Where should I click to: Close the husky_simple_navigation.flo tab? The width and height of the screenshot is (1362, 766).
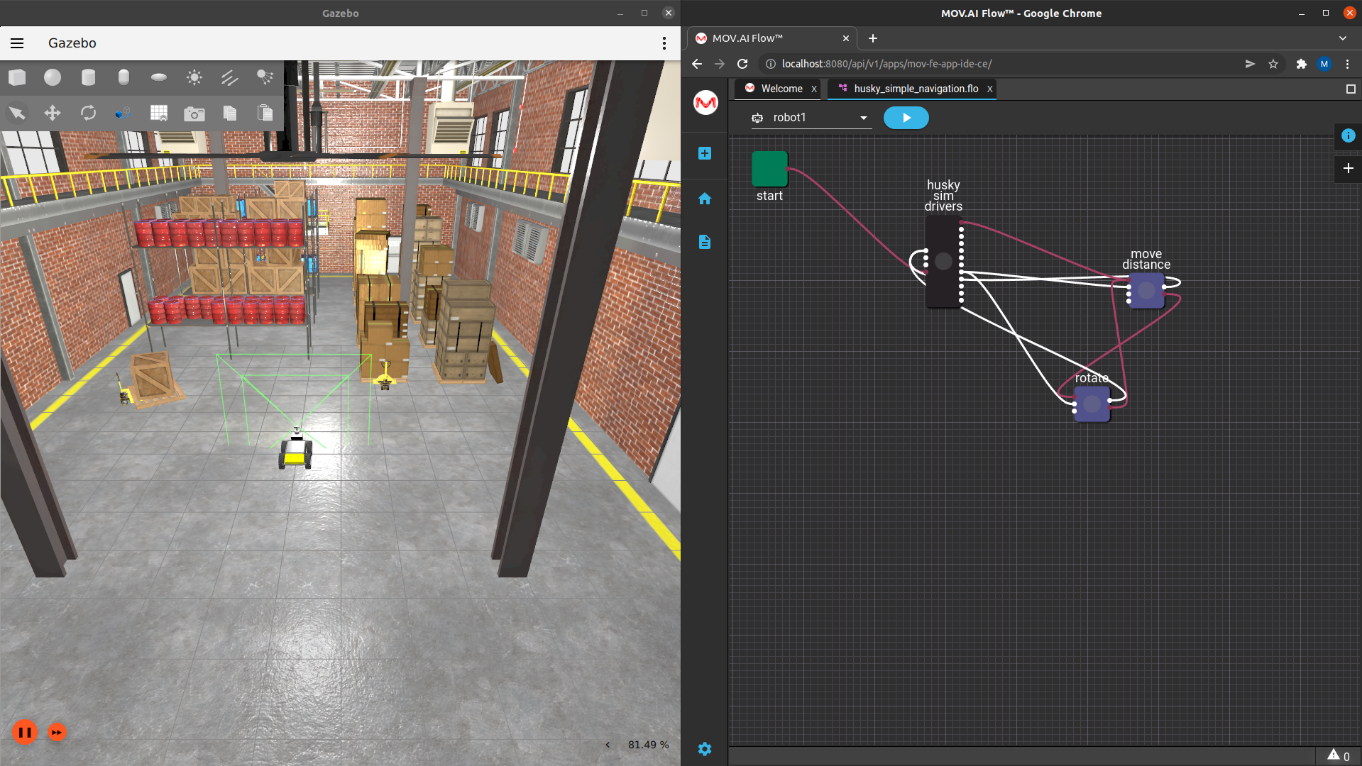pos(990,89)
